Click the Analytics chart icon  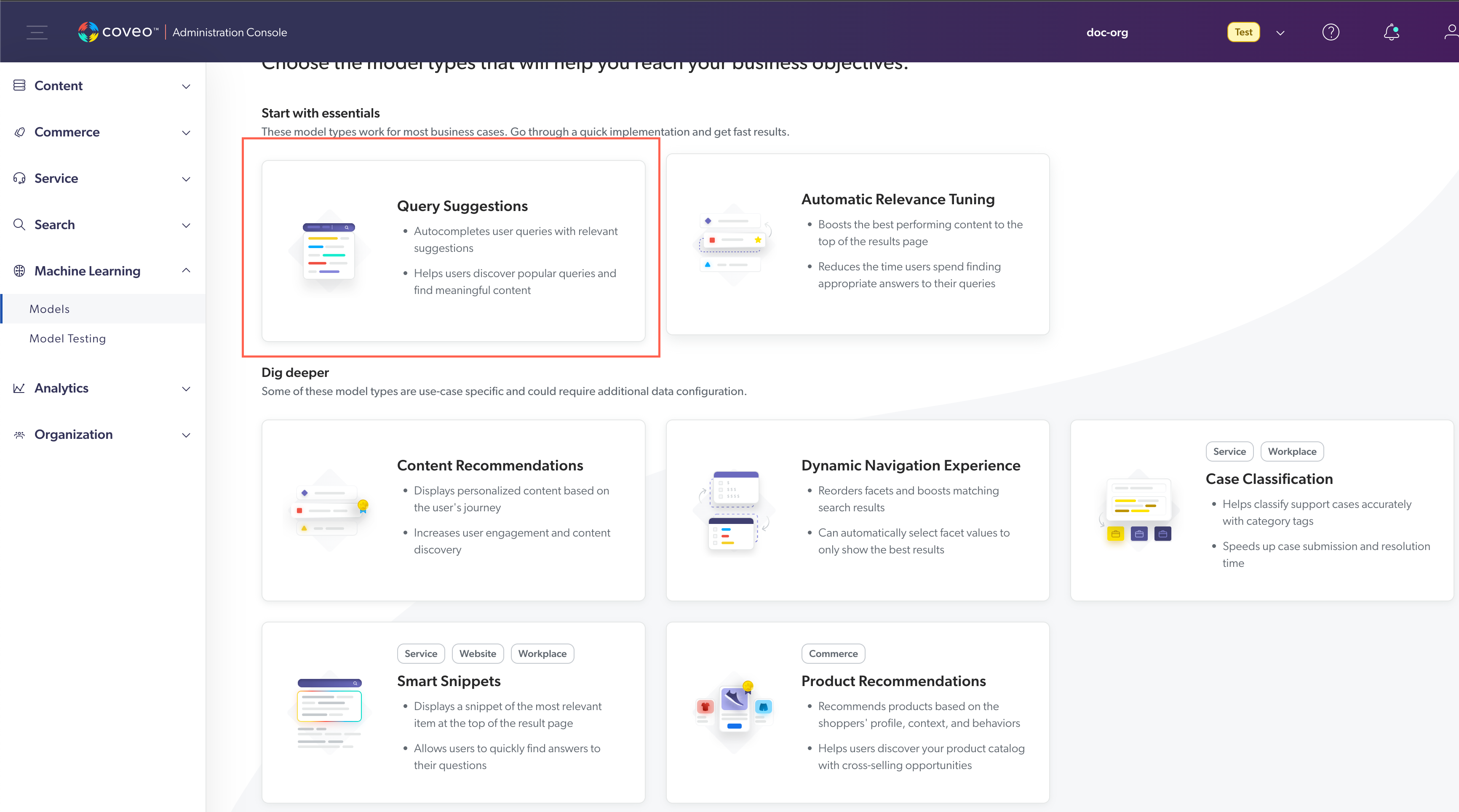(19, 388)
